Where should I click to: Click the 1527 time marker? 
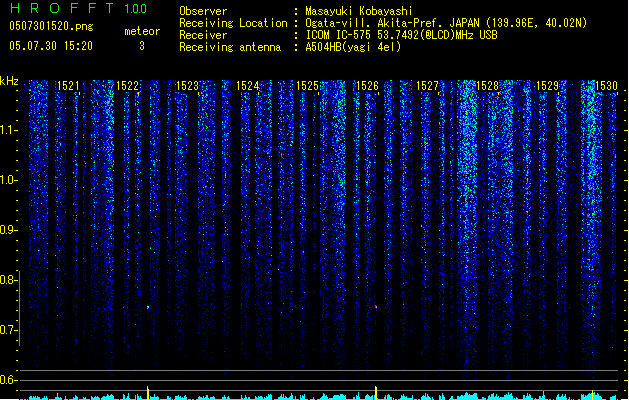click(x=427, y=86)
